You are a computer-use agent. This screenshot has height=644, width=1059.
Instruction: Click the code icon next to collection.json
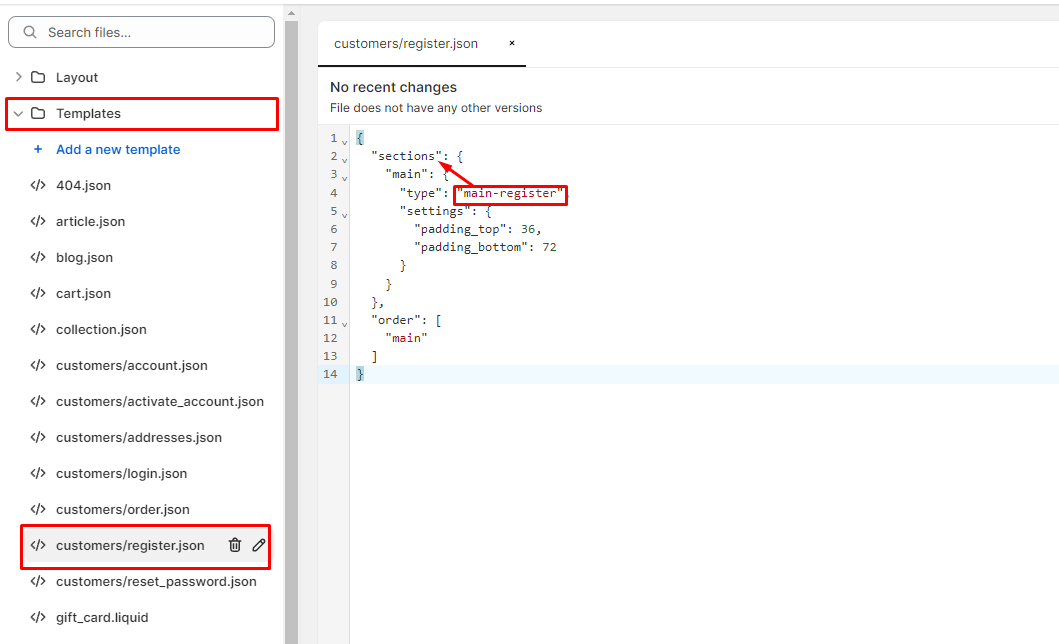click(x=38, y=329)
